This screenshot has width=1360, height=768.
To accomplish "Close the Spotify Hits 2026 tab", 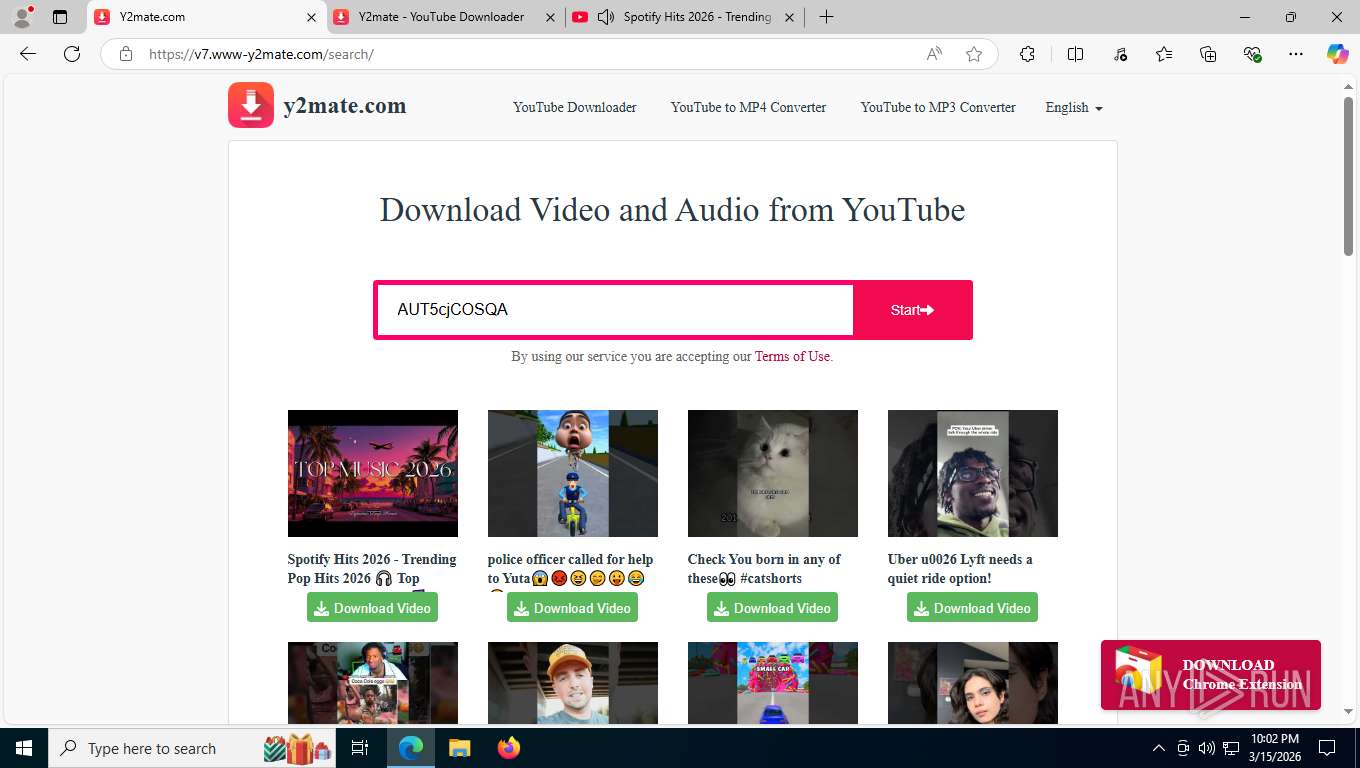I will 789,17.
